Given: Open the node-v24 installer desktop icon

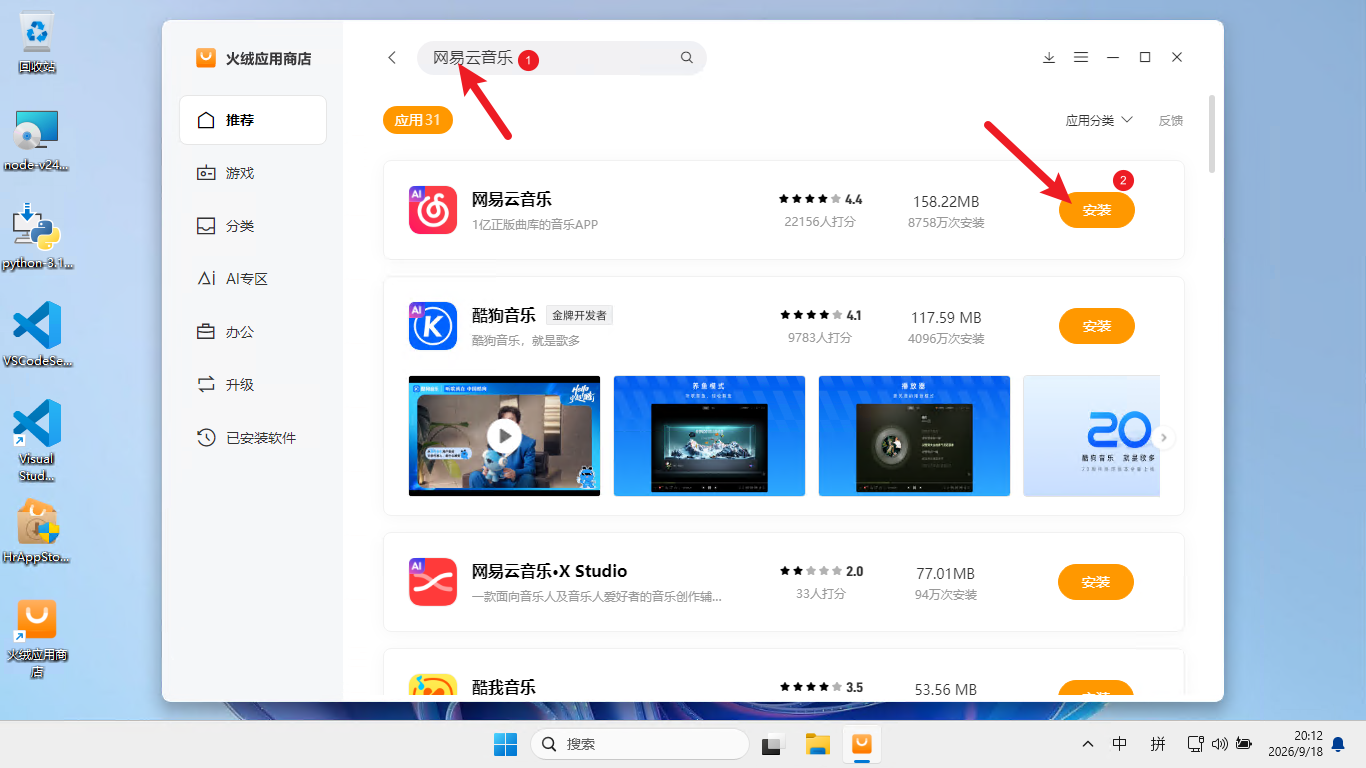Looking at the screenshot, I should (37, 141).
